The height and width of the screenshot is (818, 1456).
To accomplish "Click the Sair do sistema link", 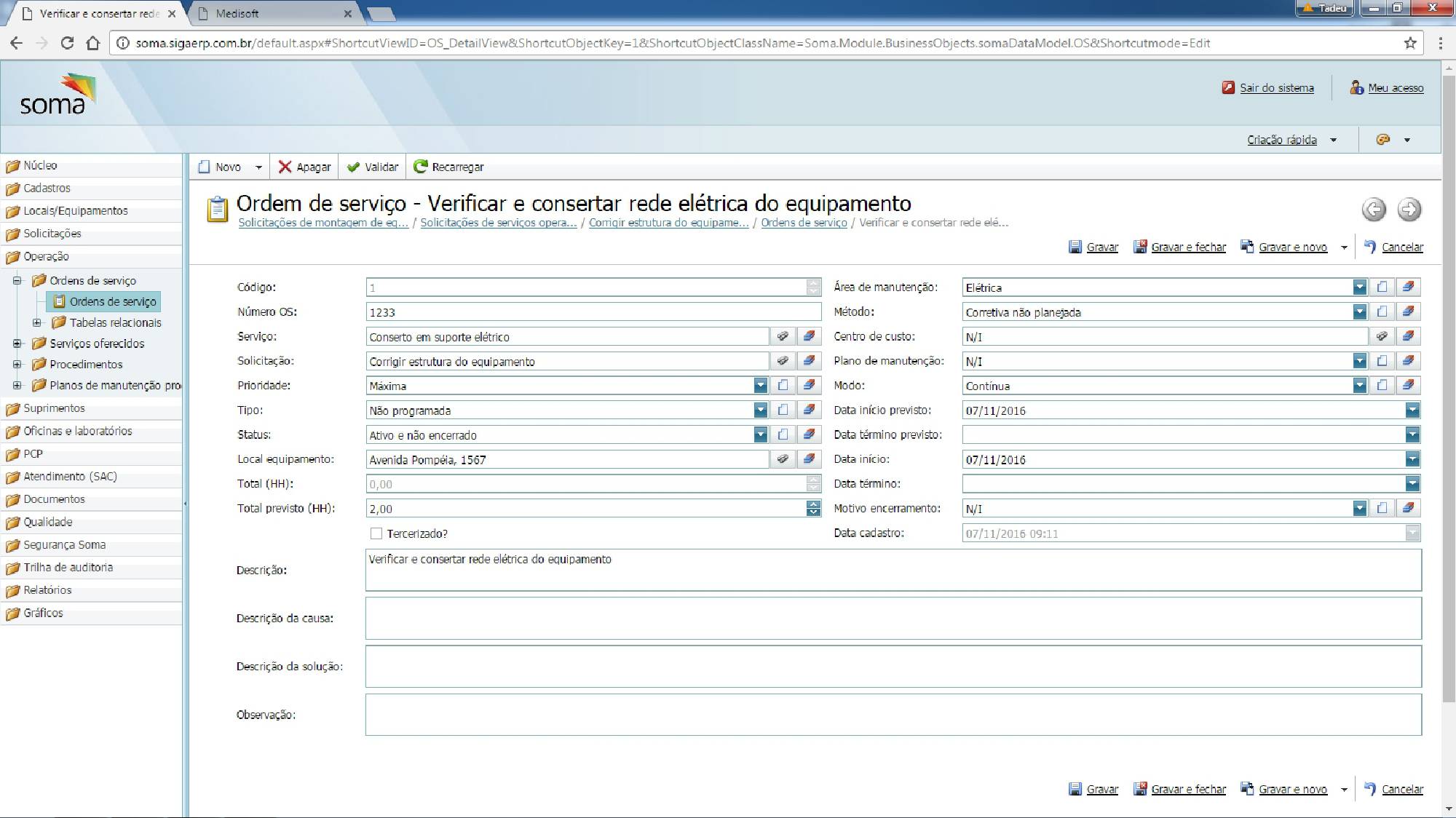I will [1276, 88].
